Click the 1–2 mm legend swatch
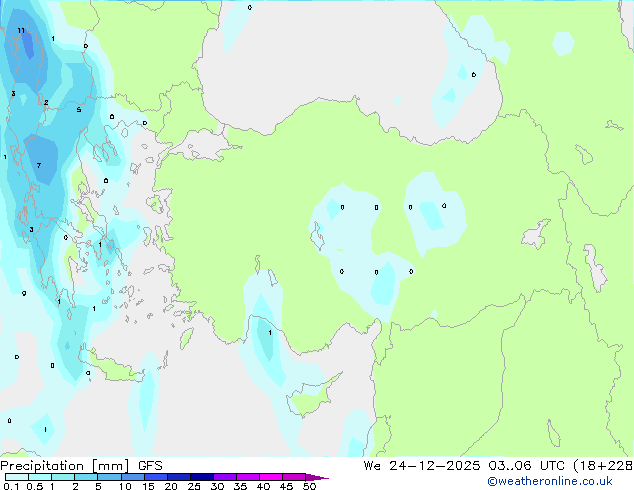Image resolution: width=634 pixels, height=490 pixels. coord(63,477)
